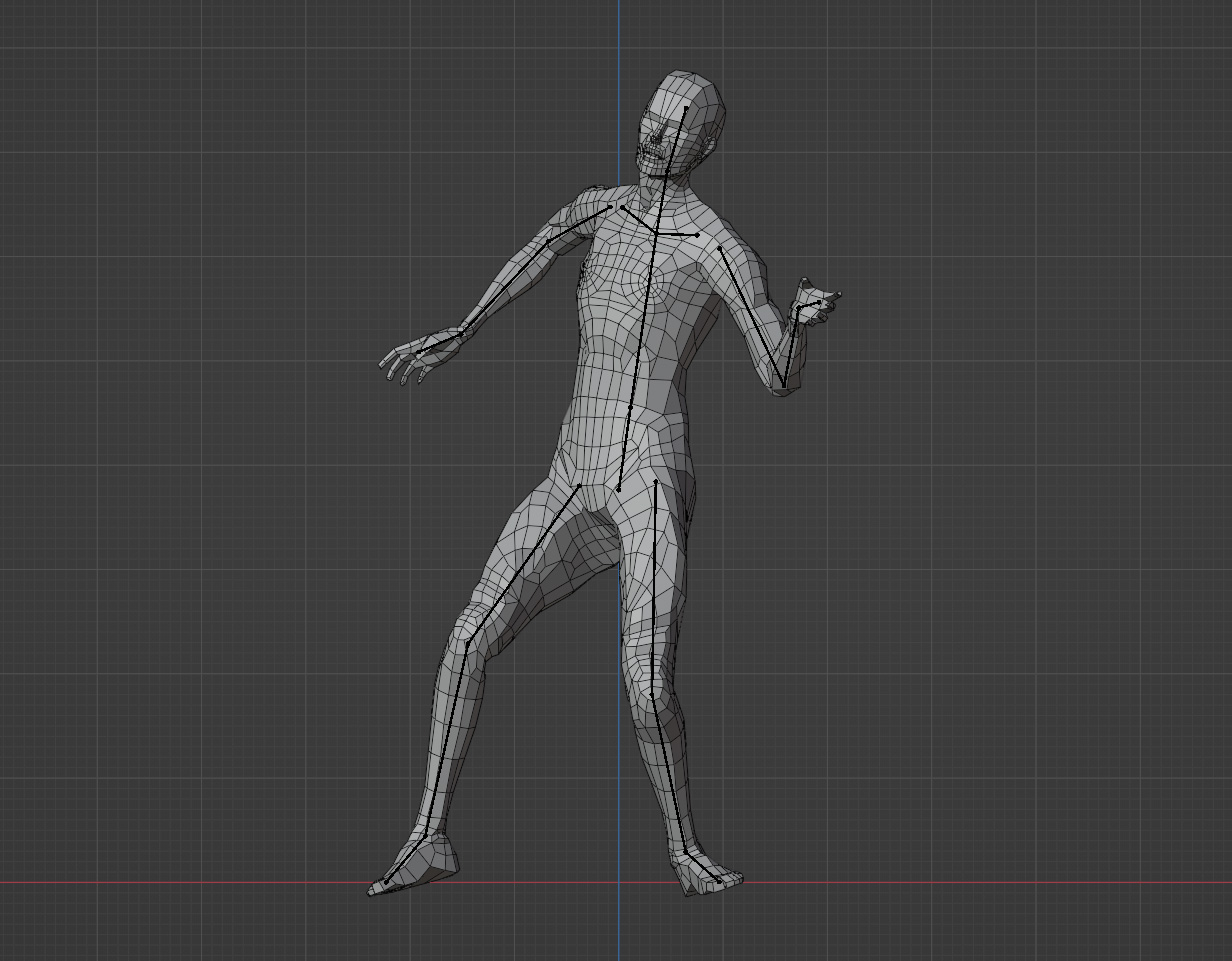Click the shin bone of the outstretched leg
This screenshot has width=1232, height=961.
coord(447,738)
